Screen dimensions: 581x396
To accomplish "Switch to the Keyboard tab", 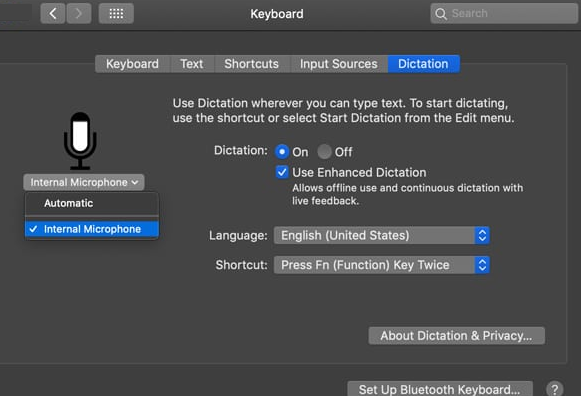I will click(x=132, y=64).
